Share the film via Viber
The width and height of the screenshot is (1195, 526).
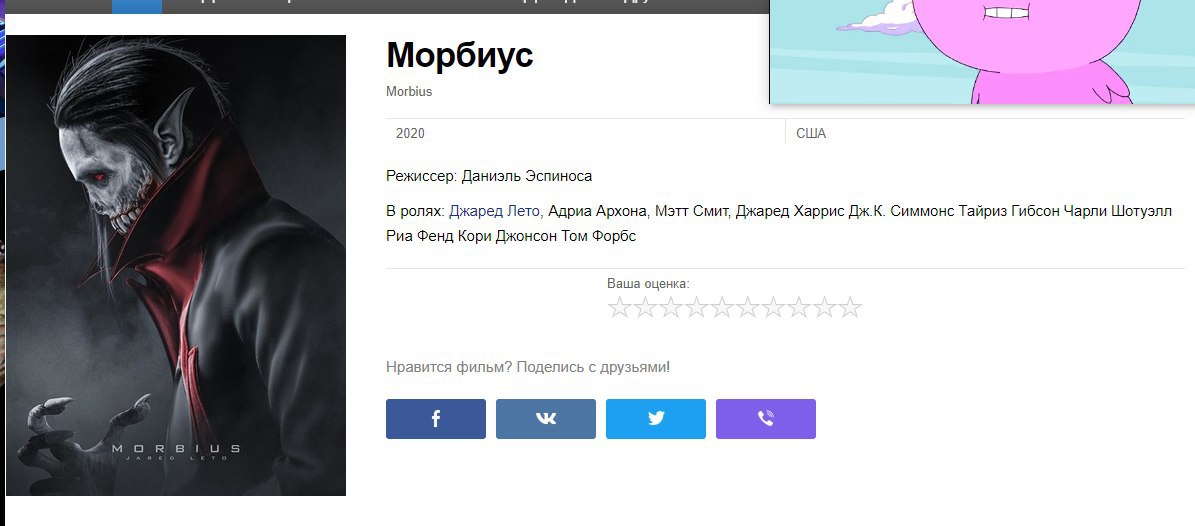[x=766, y=419]
